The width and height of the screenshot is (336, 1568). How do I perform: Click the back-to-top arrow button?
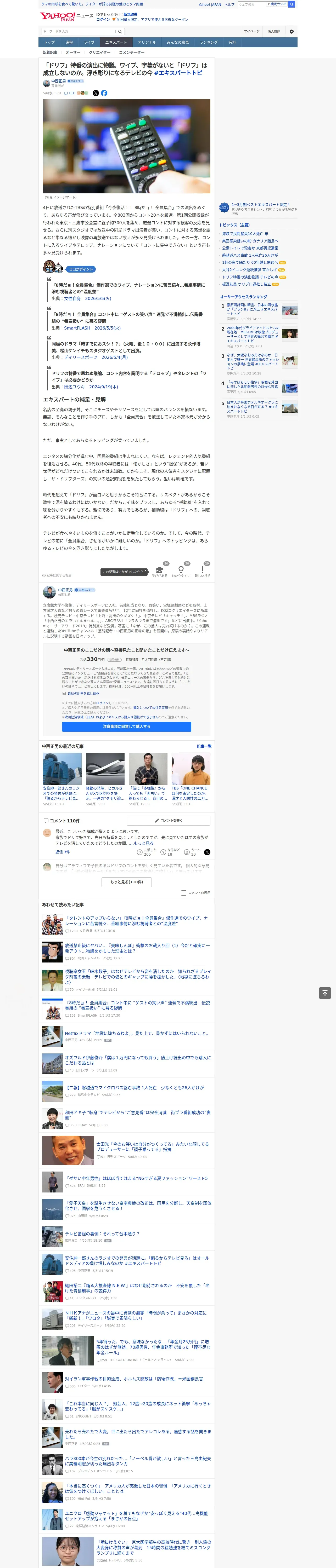[324, 993]
